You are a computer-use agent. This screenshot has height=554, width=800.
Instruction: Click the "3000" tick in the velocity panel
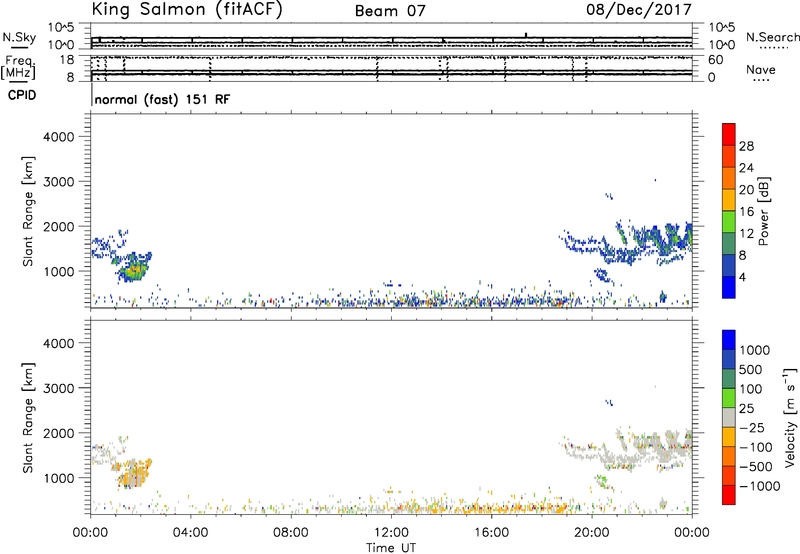click(58, 388)
